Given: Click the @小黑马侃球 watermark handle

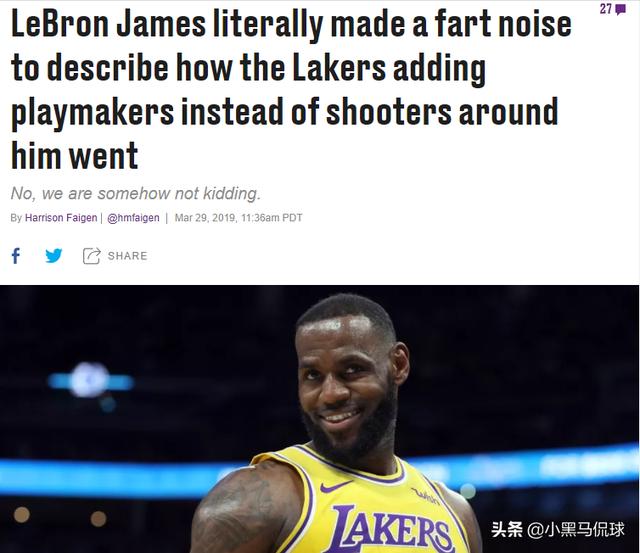Looking at the screenshot, I should point(576,530).
